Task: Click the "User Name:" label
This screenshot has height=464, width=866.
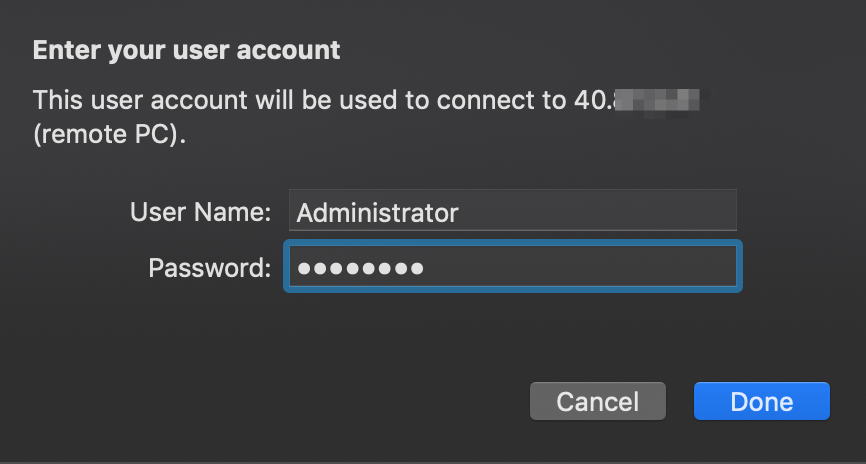Action: pos(200,212)
